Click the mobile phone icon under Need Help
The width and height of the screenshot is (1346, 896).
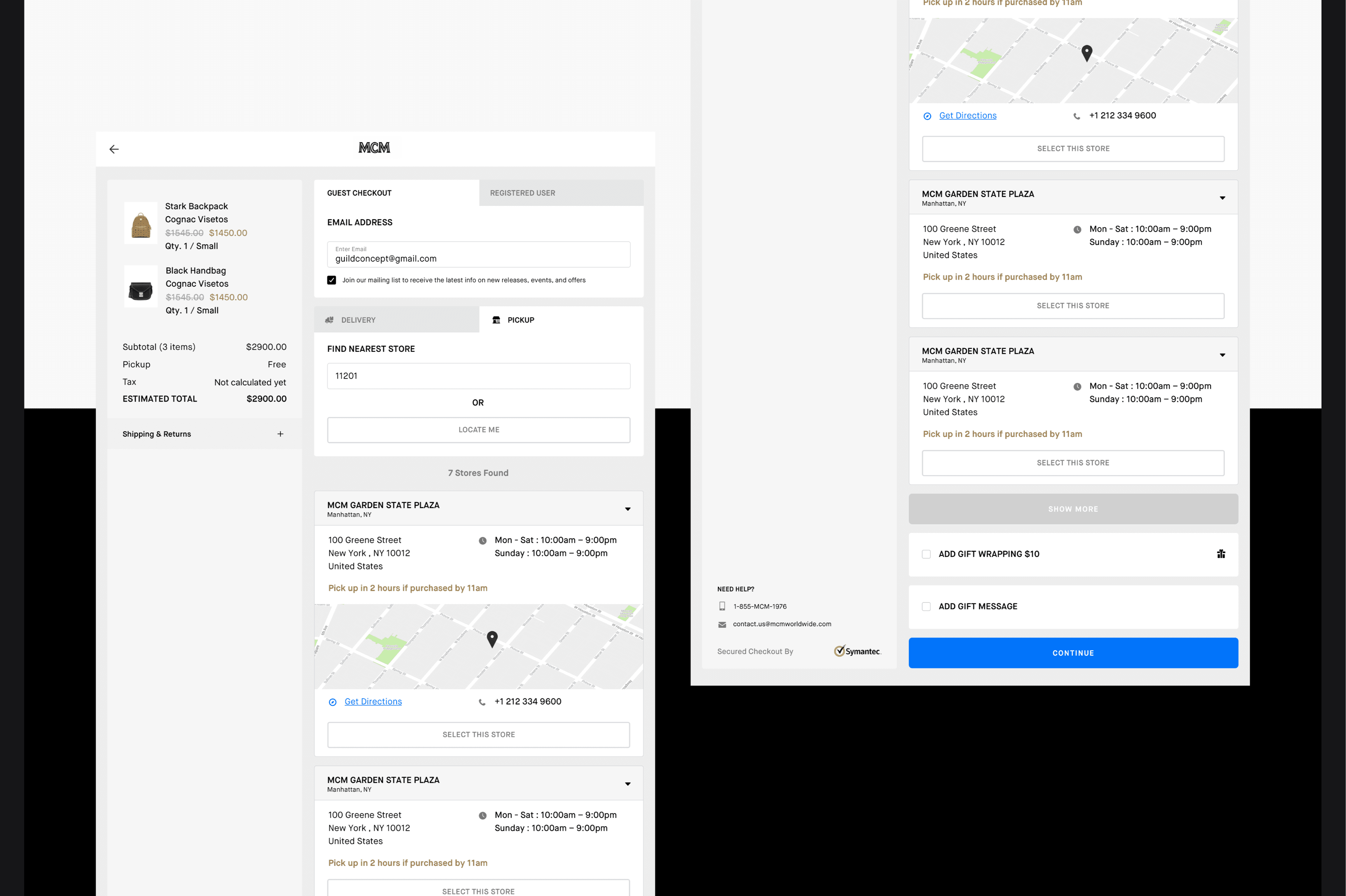(722, 606)
